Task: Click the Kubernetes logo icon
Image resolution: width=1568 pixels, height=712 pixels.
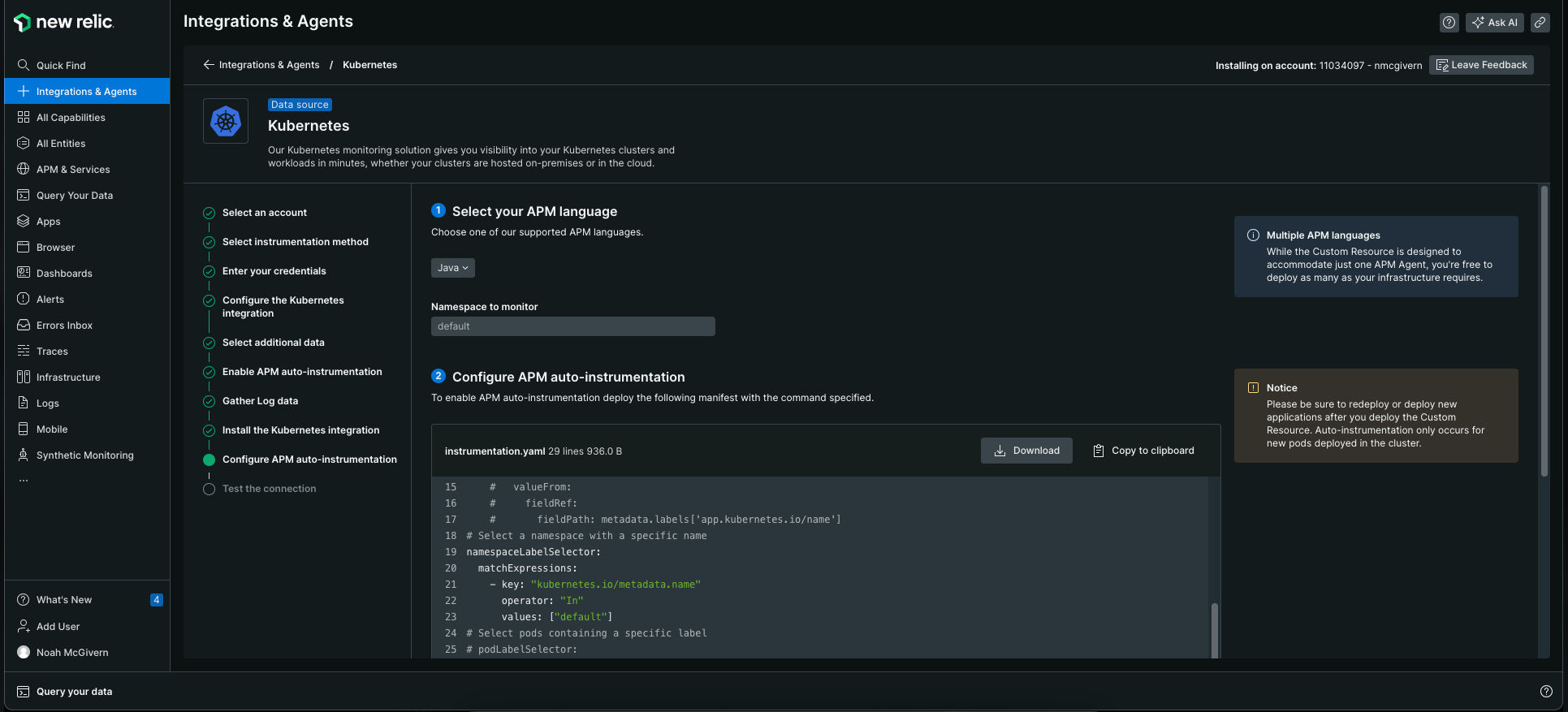Action: (226, 122)
